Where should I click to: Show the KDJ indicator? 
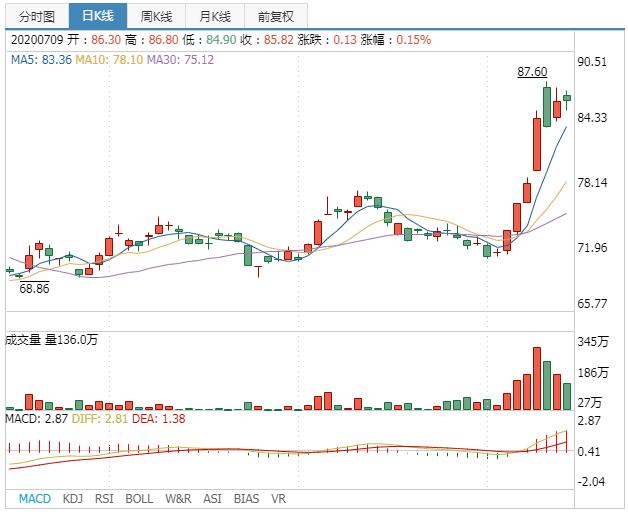click(x=72, y=498)
